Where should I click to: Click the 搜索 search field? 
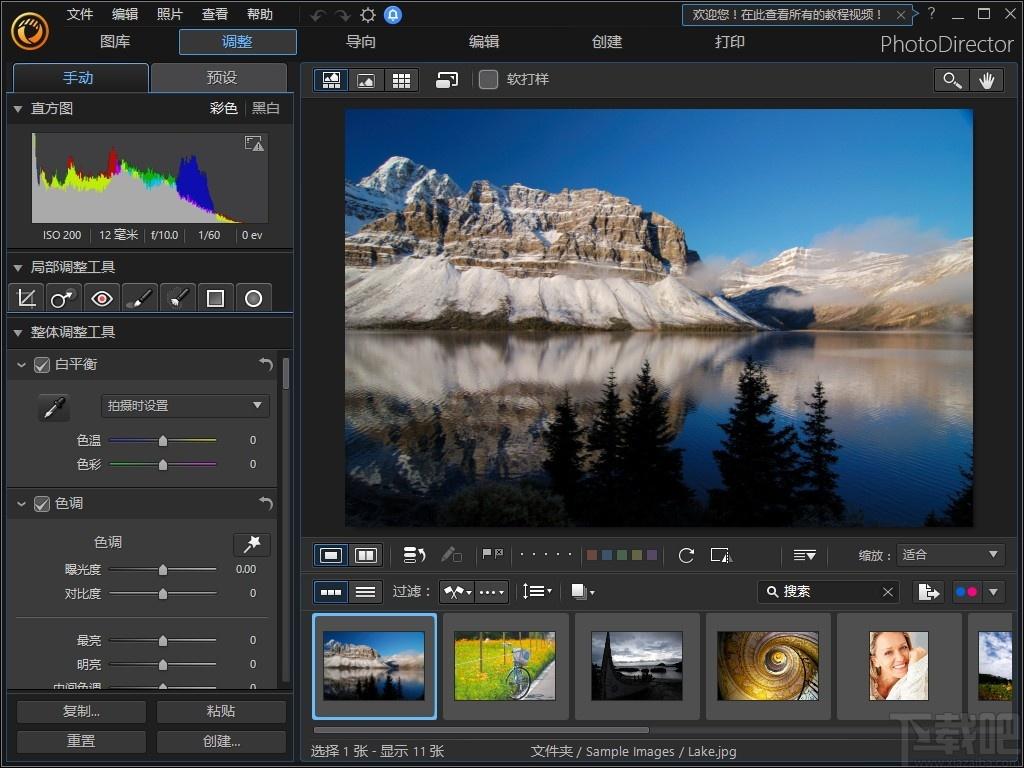coord(828,592)
